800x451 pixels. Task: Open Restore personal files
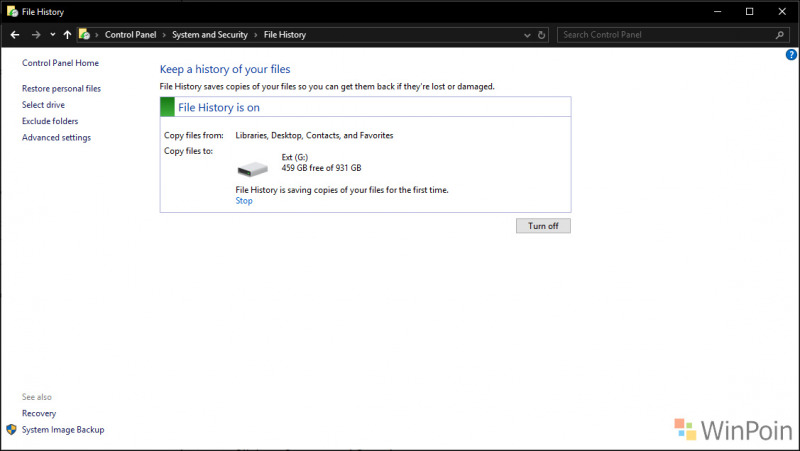(61, 88)
